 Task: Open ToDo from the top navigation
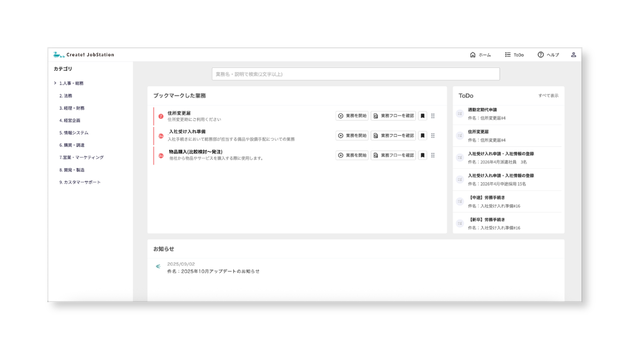pyautogui.click(x=514, y=55)
